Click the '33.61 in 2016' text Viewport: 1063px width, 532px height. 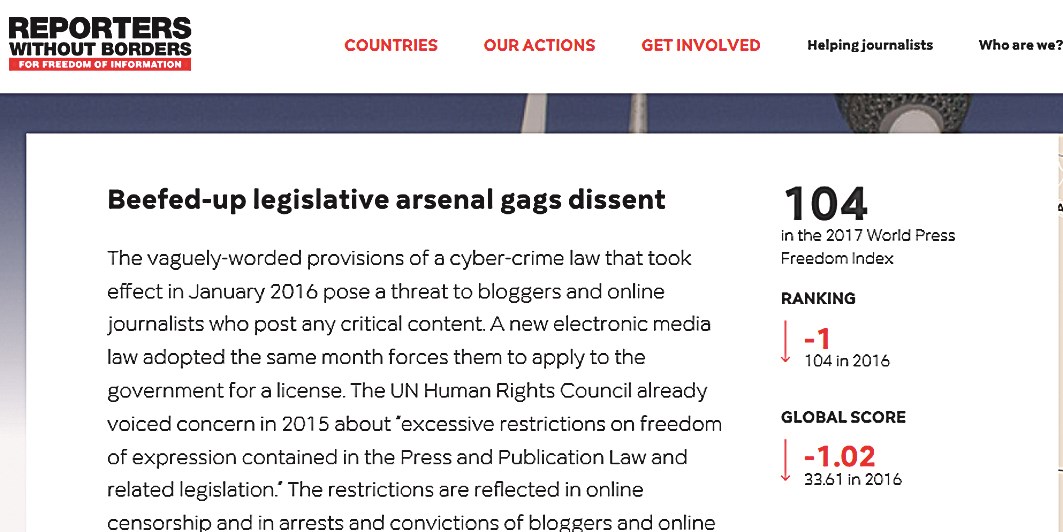[x=853, y=479]
